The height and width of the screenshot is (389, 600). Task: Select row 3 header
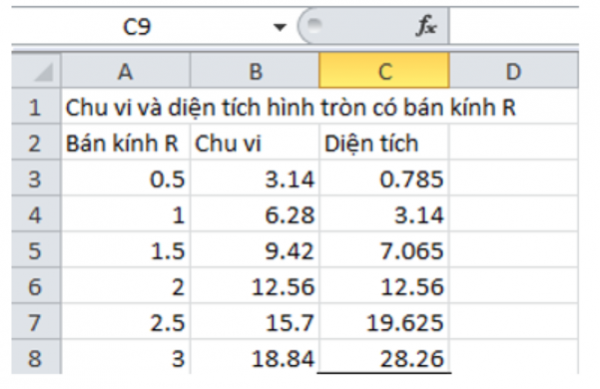[x=36, y=178]
